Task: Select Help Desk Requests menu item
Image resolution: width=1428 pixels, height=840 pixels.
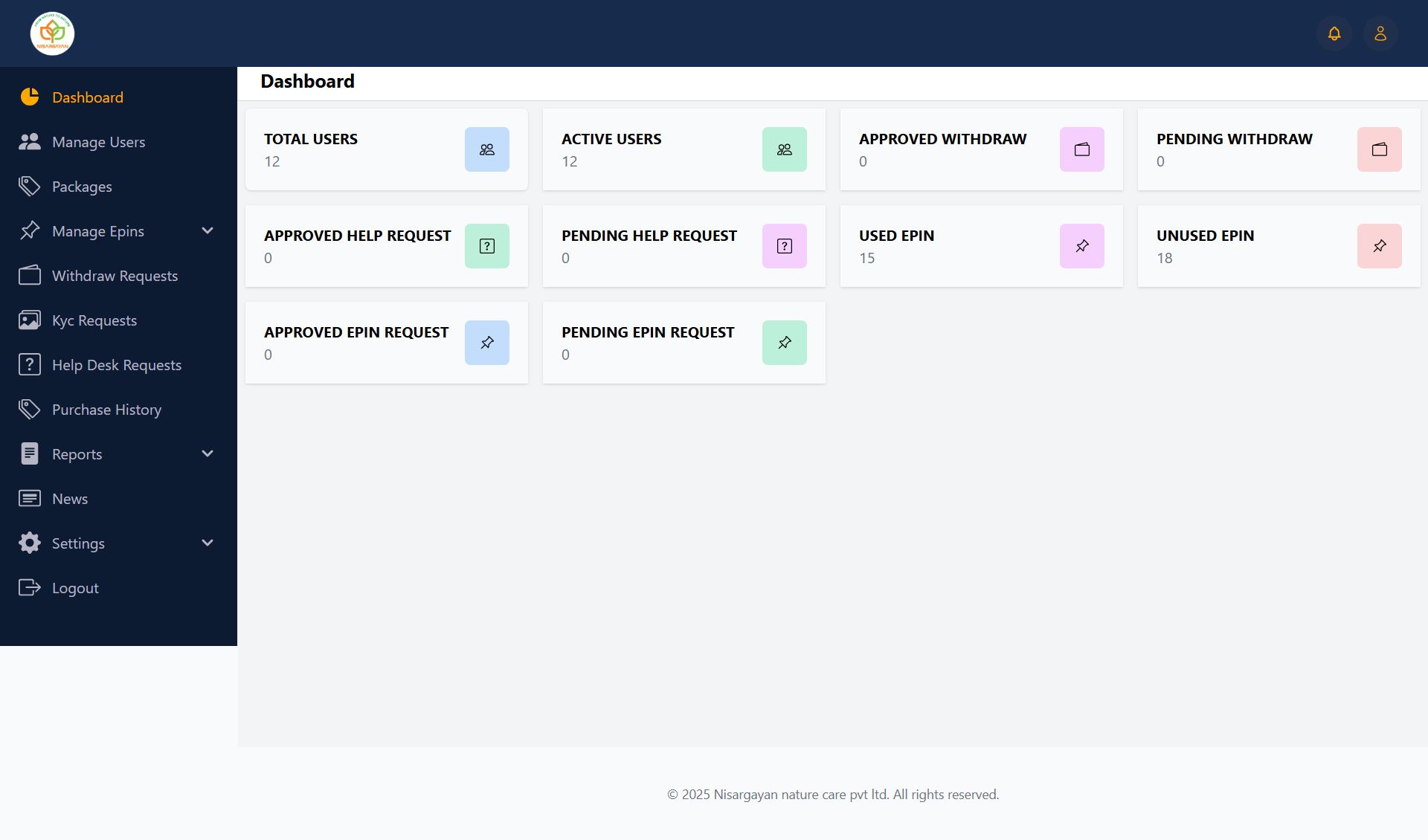Action: (x=117, y=365)
